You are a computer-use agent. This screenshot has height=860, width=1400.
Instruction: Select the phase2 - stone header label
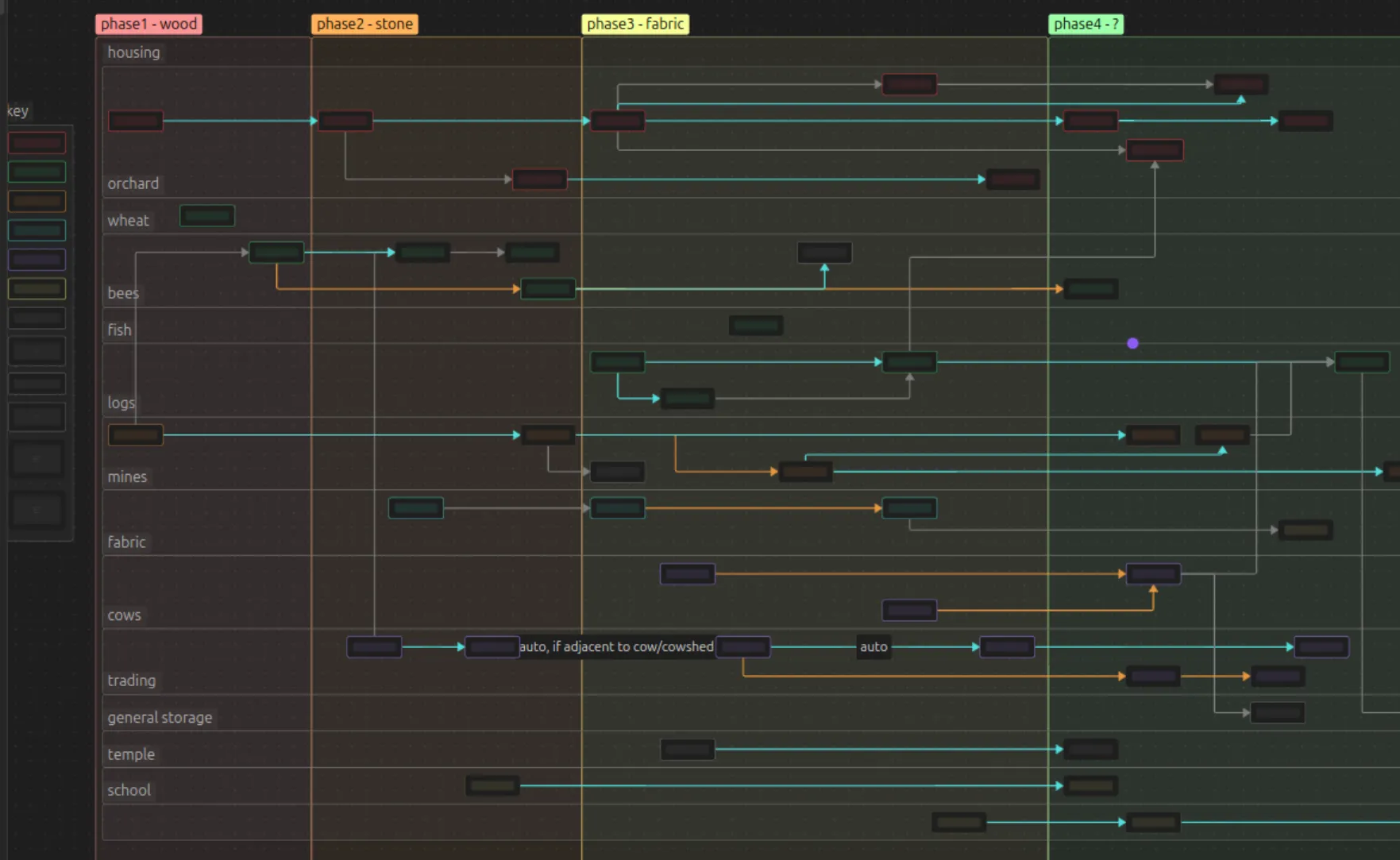tap(364, 24)
